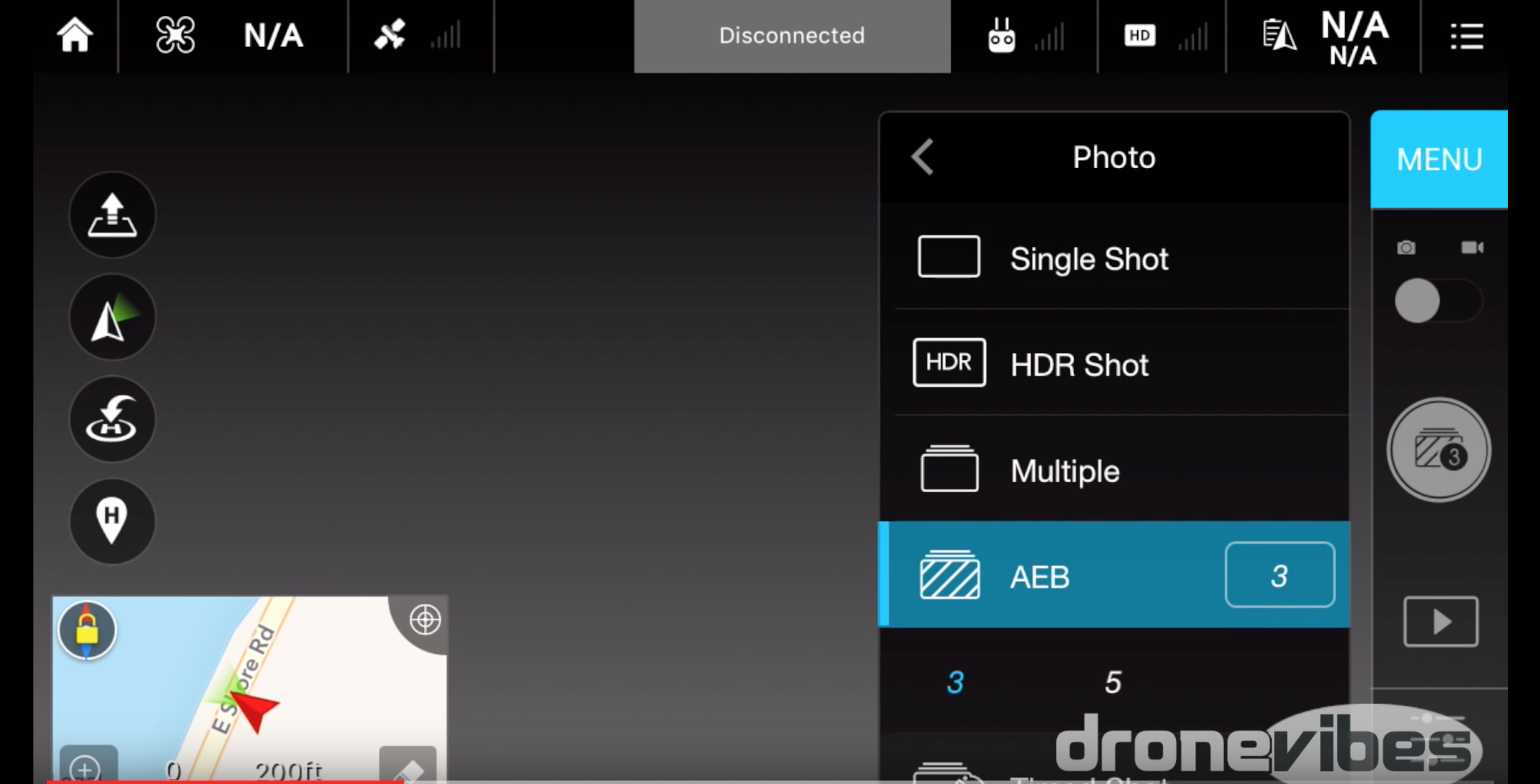
Task: Toggle the photo/video mode switch
Action: pos(1437,300)
